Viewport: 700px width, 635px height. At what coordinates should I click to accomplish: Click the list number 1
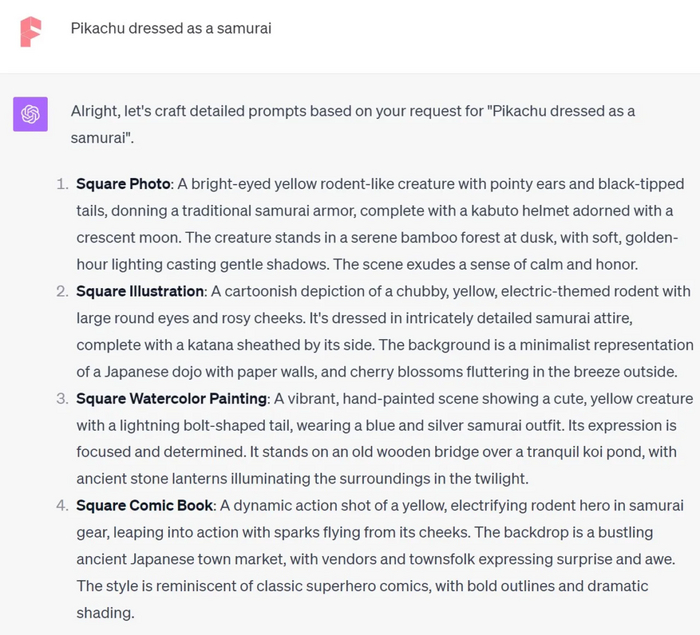pos(60,184)
